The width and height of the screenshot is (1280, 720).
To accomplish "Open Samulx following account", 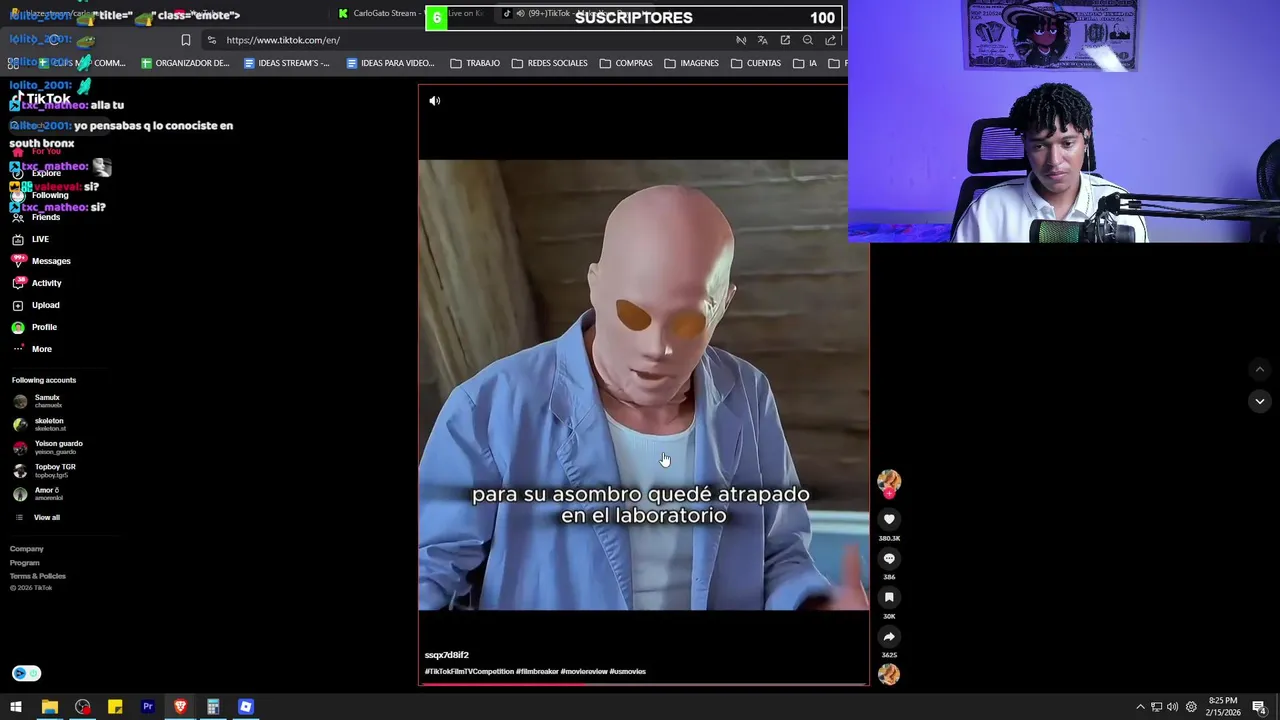I will coord(38,401).
